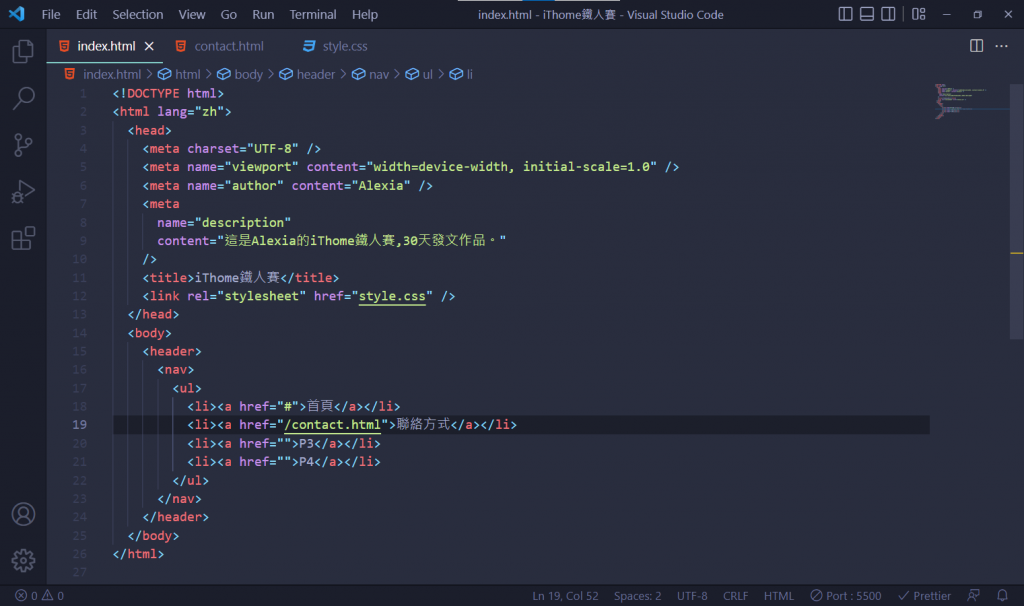Click the P3 list item text

pos(306,443)
